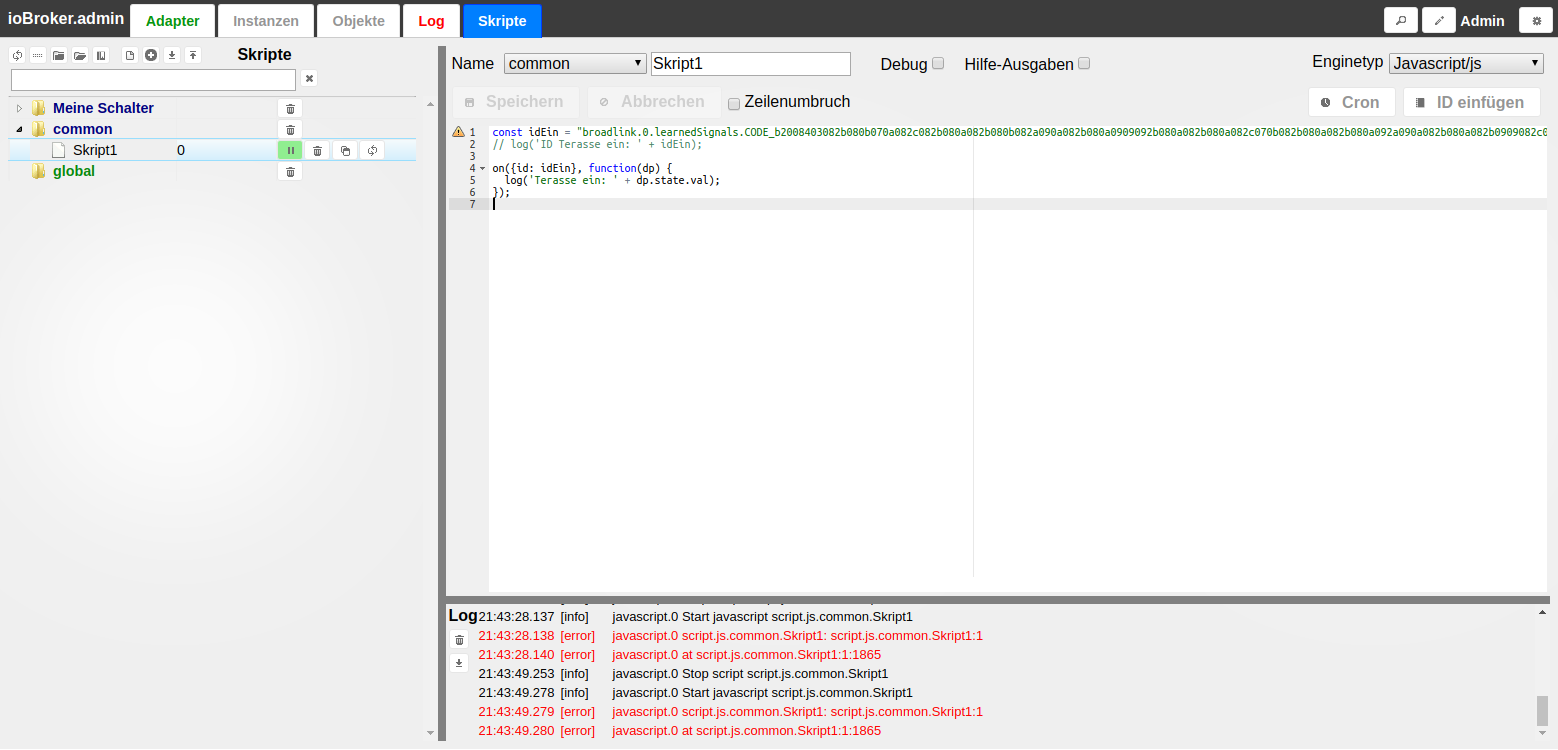Open the Adapter tab
1558x750 pixels.
click(x=173, y=20)
